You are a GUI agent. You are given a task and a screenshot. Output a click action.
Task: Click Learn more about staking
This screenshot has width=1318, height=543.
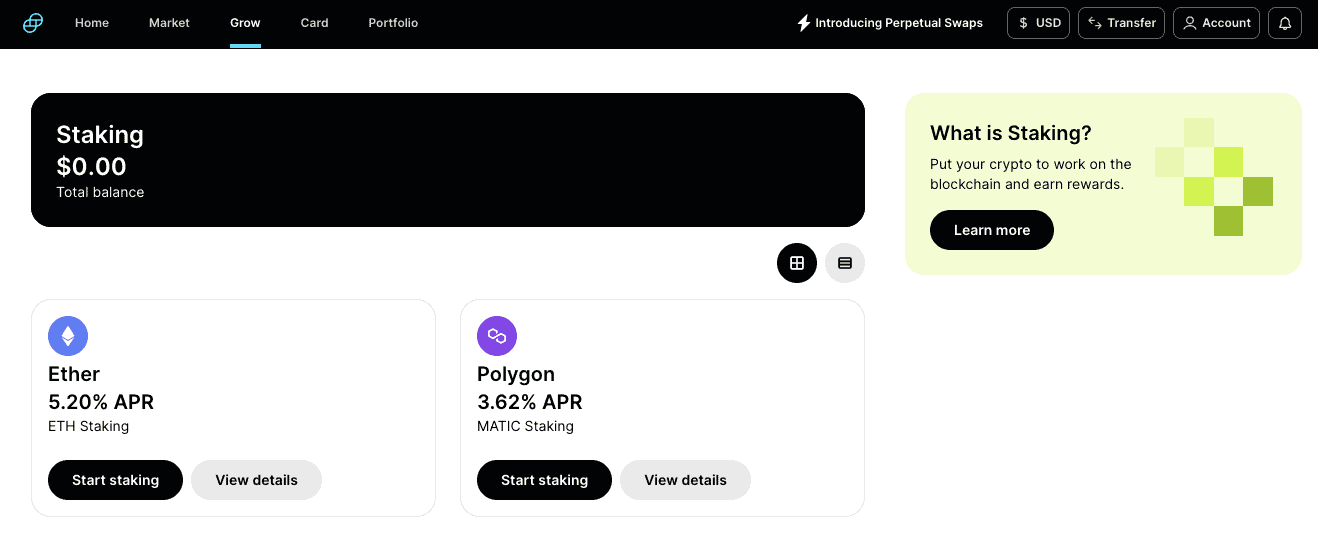(992, 230)
